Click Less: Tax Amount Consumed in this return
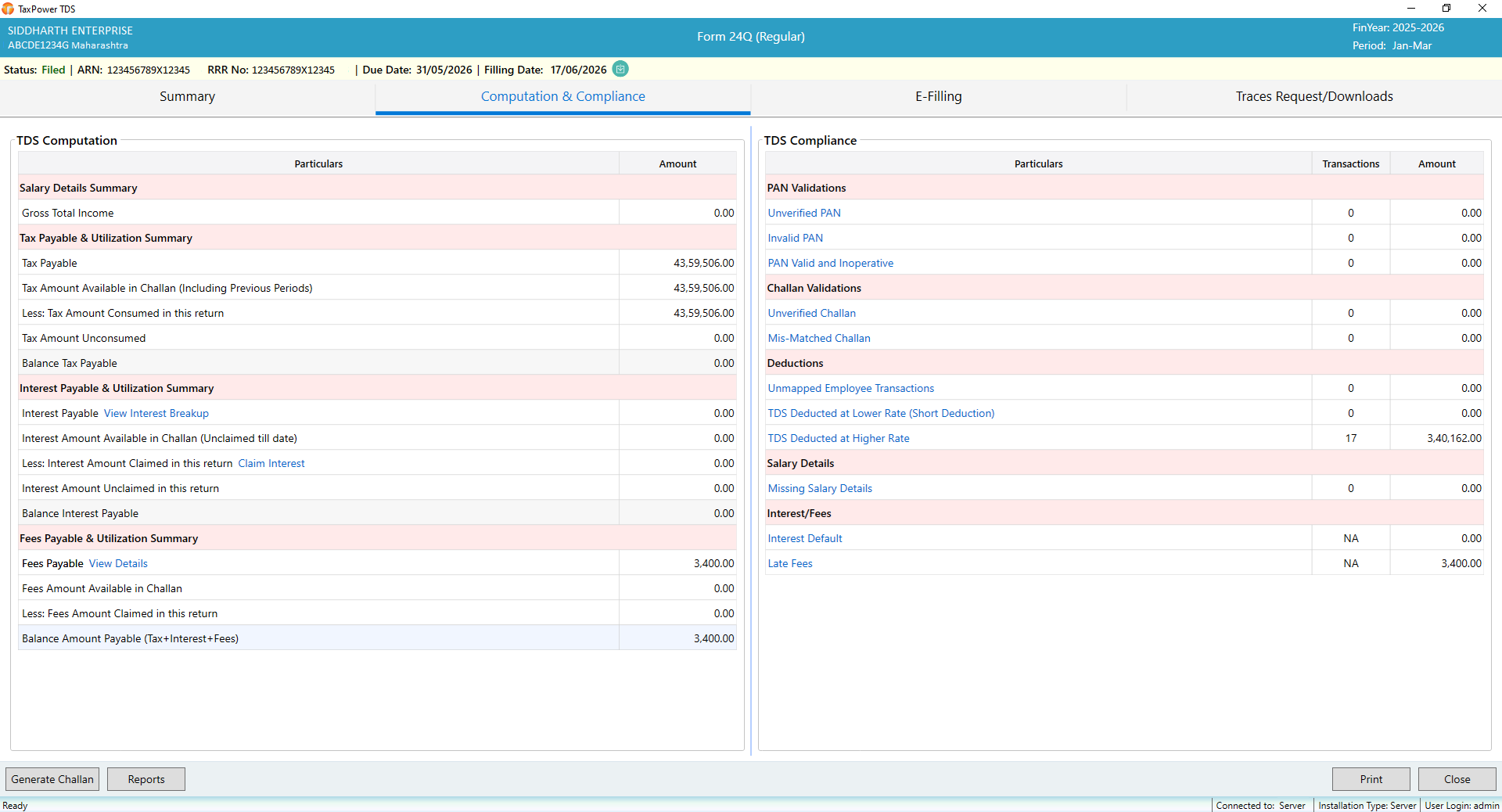Screen dimensions: 1502x812 (x=123, y=313)
